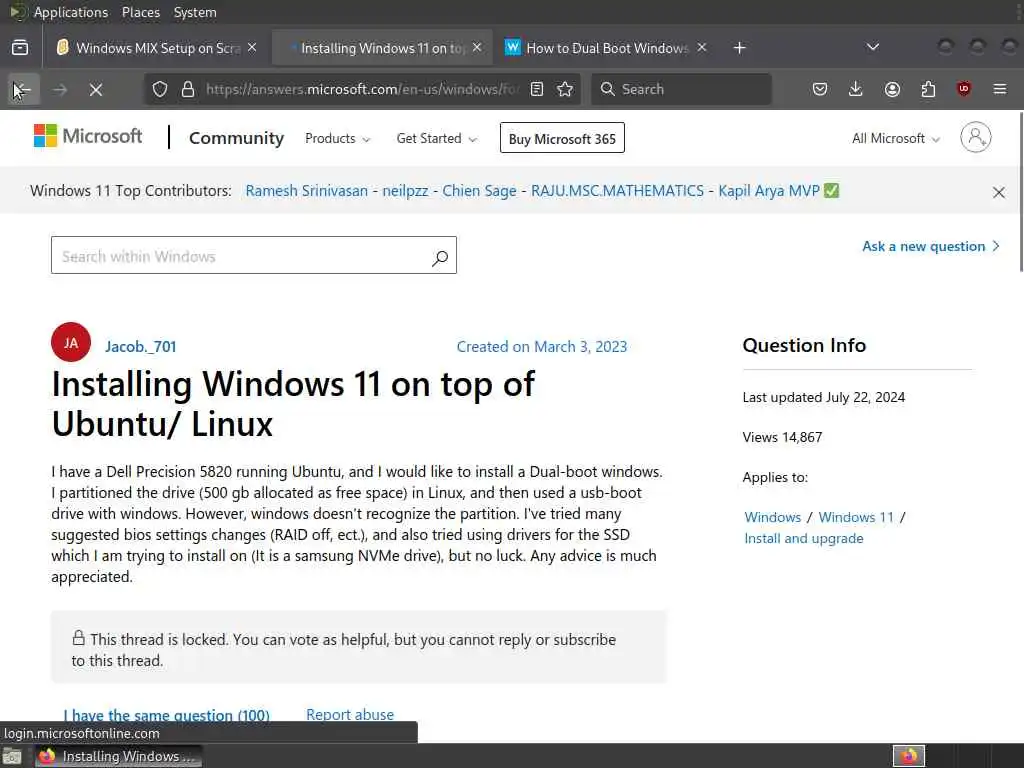Screen dimensions: 1024x768
Task: Close the Windows MIX Setup tab
Action: tap(252, 48)
